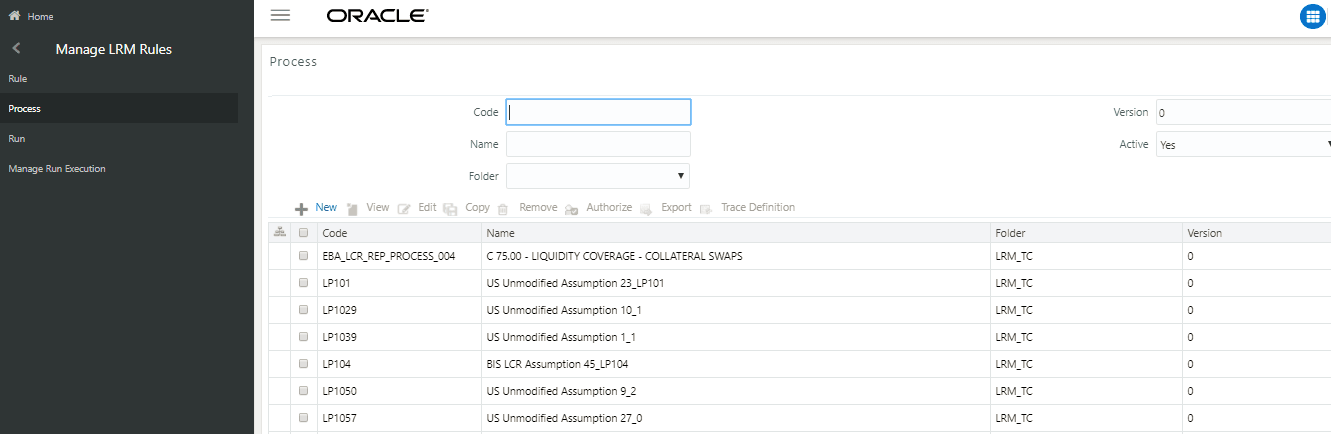This screenshot has height=434, width=1331.
Task: Focus the Code search input field
Action: [x=598, y=112]
